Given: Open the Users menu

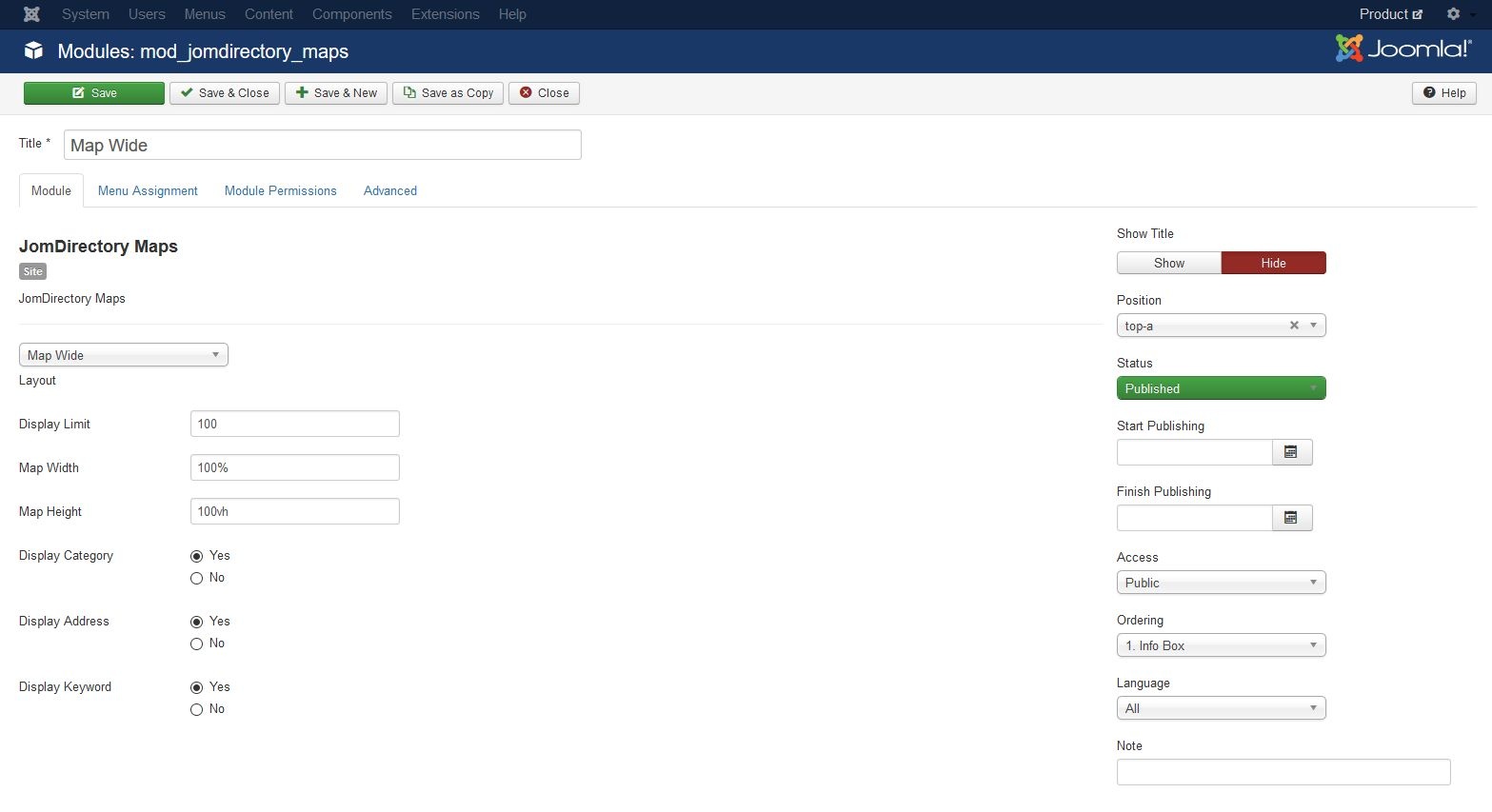Looking at the screenshot, I should click(147, 14).
